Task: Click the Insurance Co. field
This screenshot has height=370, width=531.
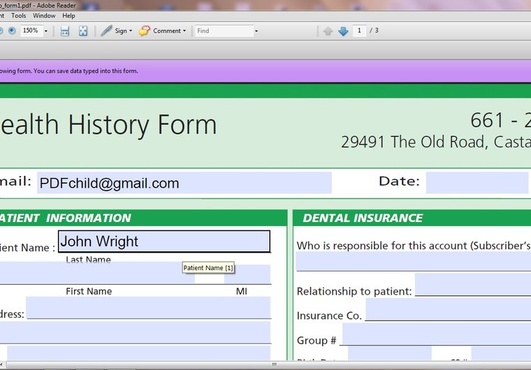Action: coord(448,309)
